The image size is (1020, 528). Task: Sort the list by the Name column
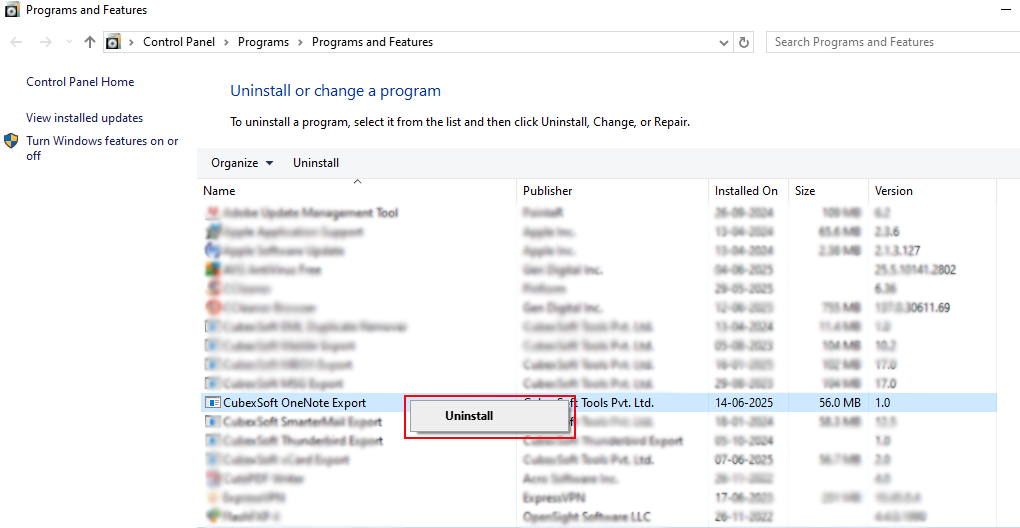point(358,191)
